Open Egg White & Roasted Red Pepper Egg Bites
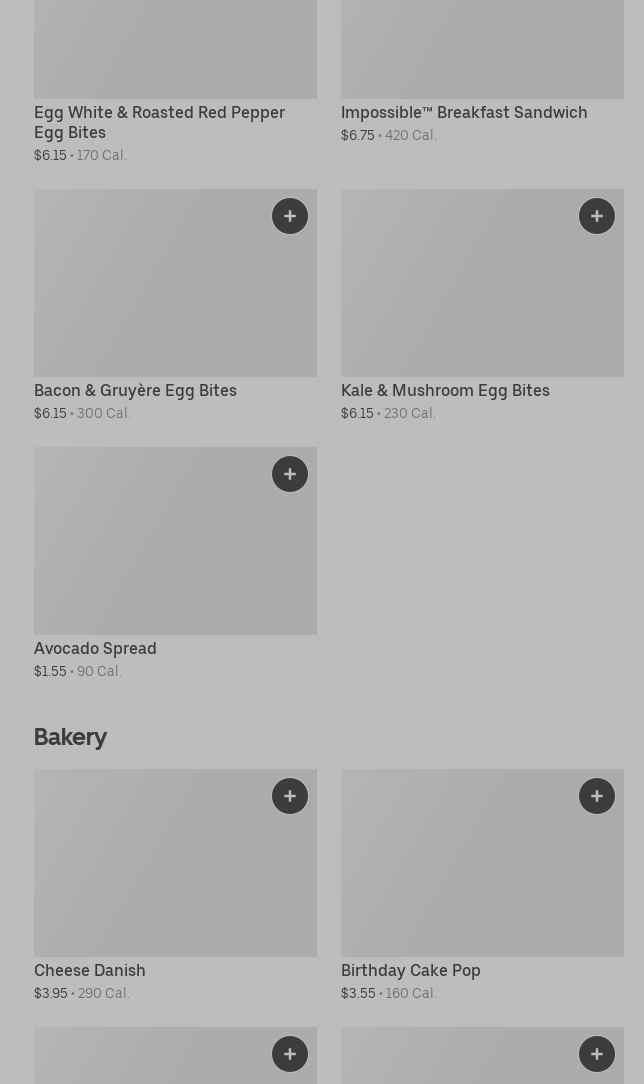The image size is (644, 1084). (159, 122)
